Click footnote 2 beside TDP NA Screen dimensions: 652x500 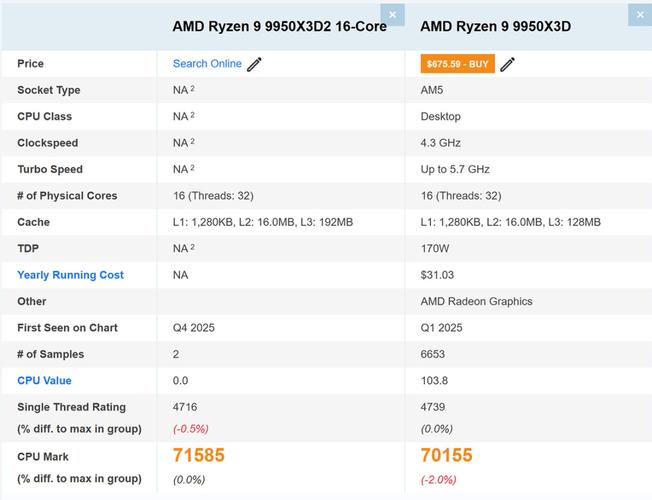coord(192,247)
